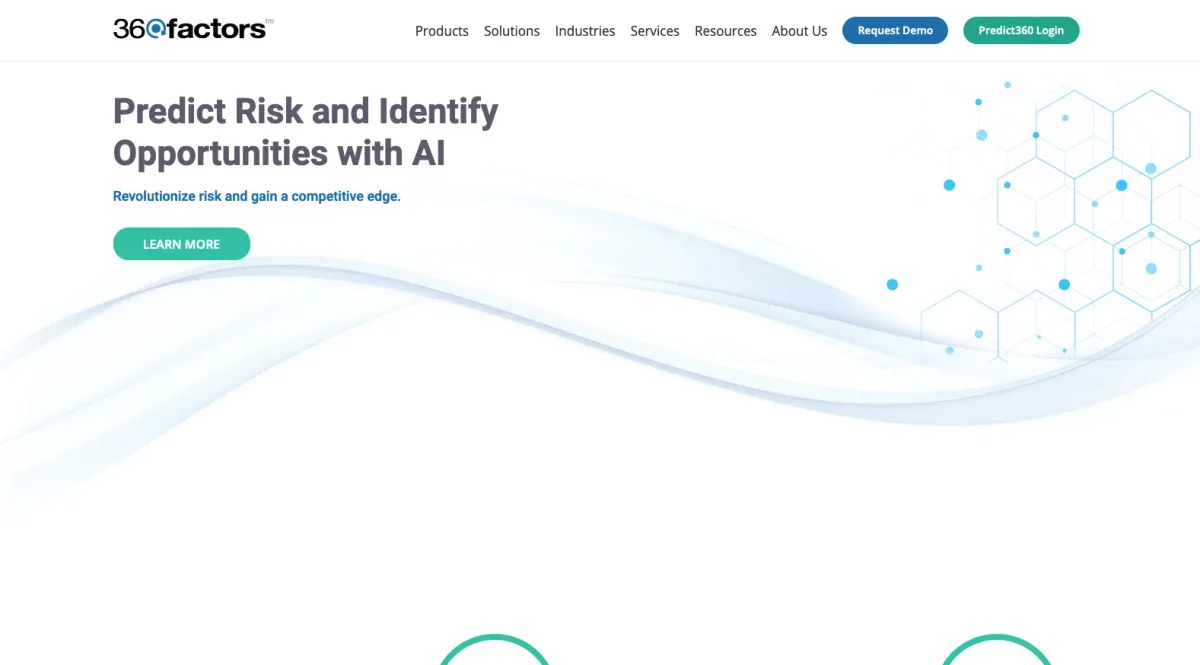Click the Request Demo button
This screenshot has height=665, width=1200.
(x=895, y=31)
